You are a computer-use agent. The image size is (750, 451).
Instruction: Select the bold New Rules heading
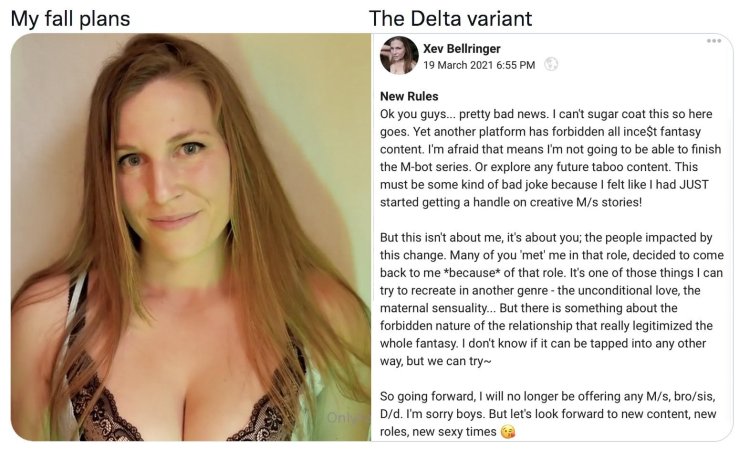[409, 96]
